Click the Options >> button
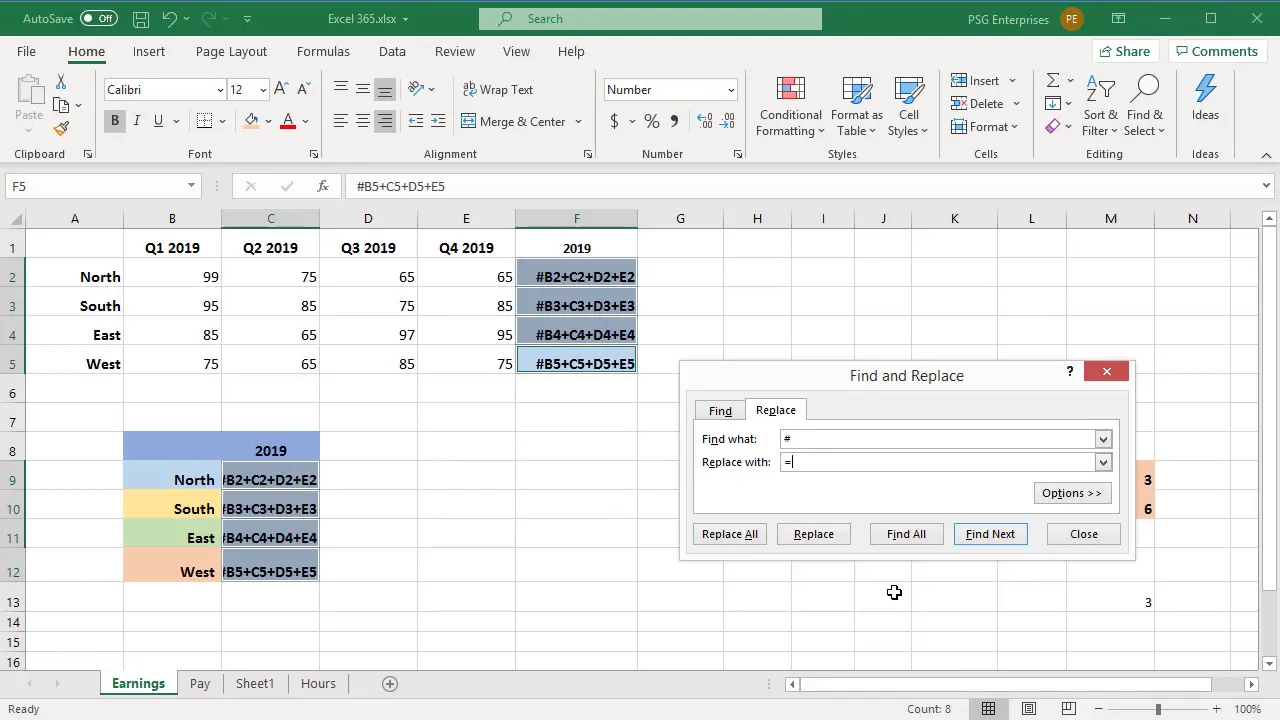This screenshot has height=720, width=1280. (1071, 493)
